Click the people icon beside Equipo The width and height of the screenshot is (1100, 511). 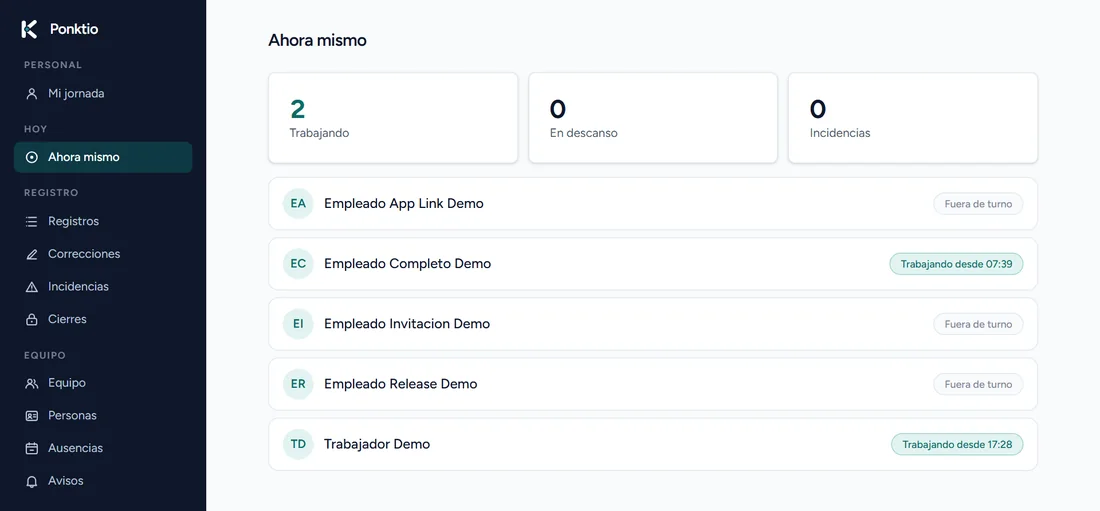coord(32,383)
